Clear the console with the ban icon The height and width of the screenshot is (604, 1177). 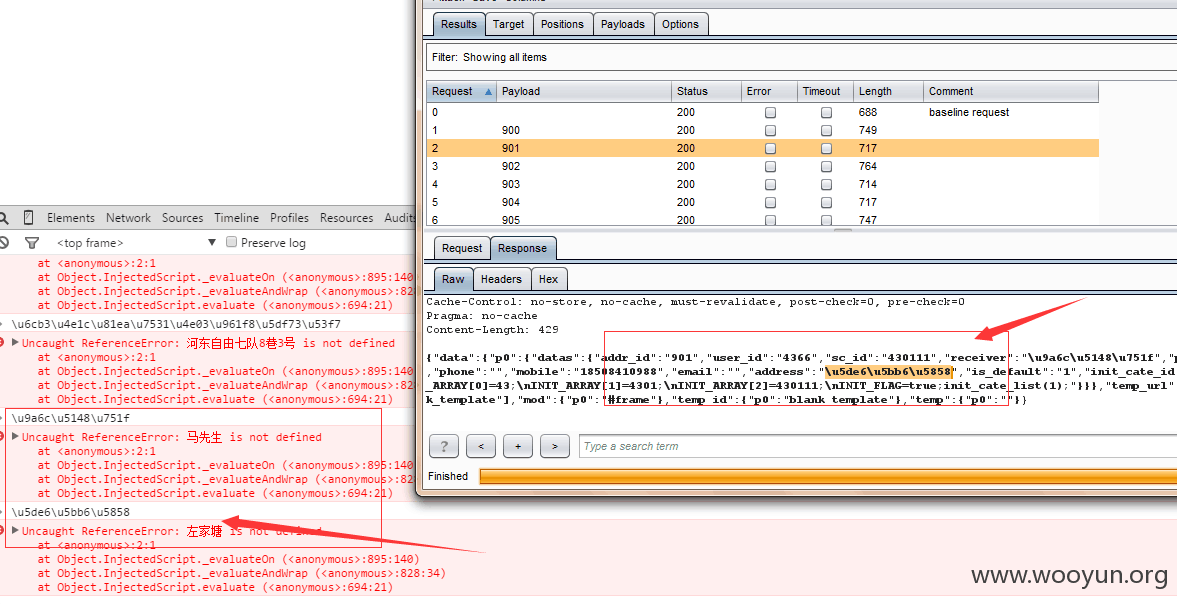[x=4, y=243]
